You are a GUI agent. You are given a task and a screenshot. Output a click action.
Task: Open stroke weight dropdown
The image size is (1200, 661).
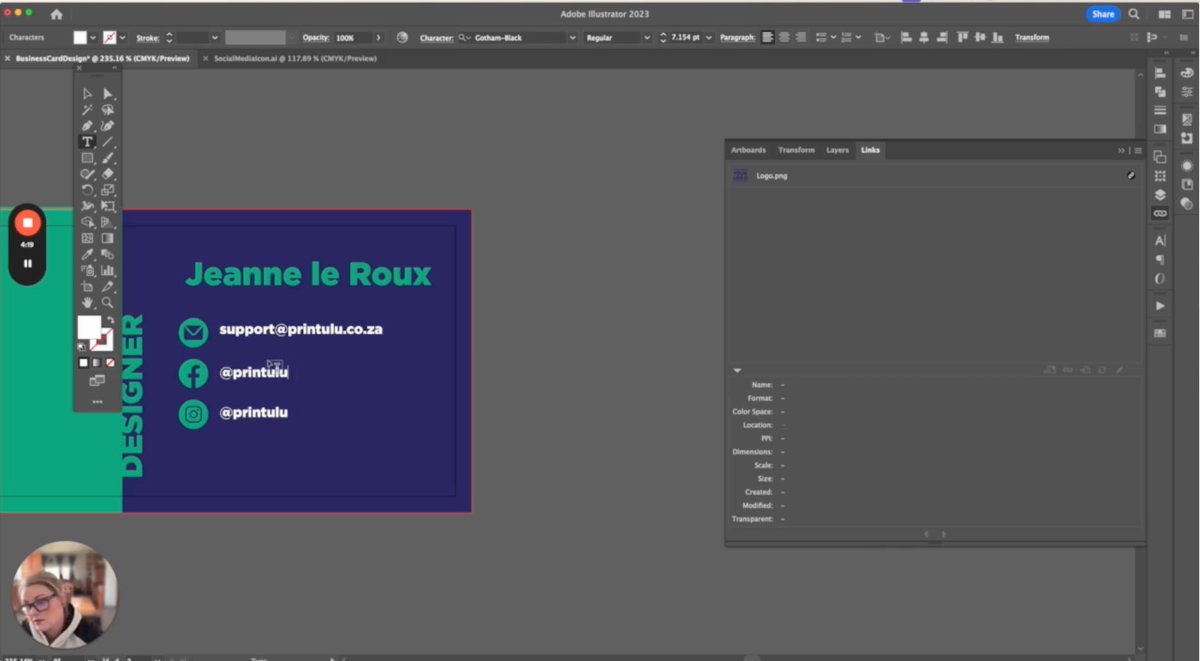pyautogui.click(x=215, y=38)
